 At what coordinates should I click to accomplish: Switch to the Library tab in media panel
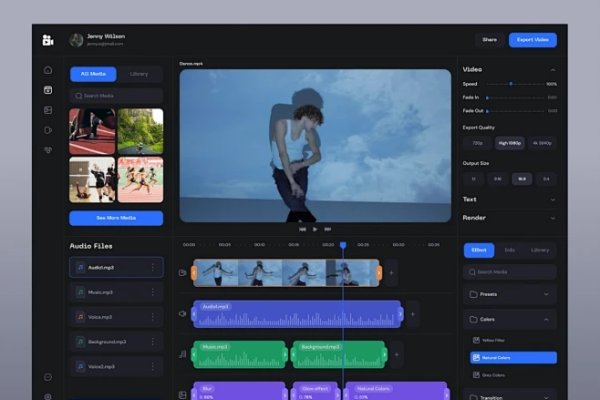pos(139,74)
